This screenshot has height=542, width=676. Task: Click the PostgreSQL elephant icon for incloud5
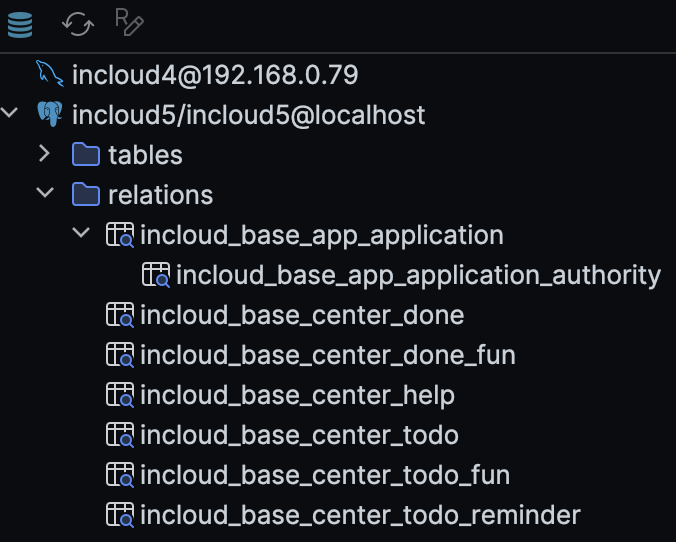coord(49,114)
